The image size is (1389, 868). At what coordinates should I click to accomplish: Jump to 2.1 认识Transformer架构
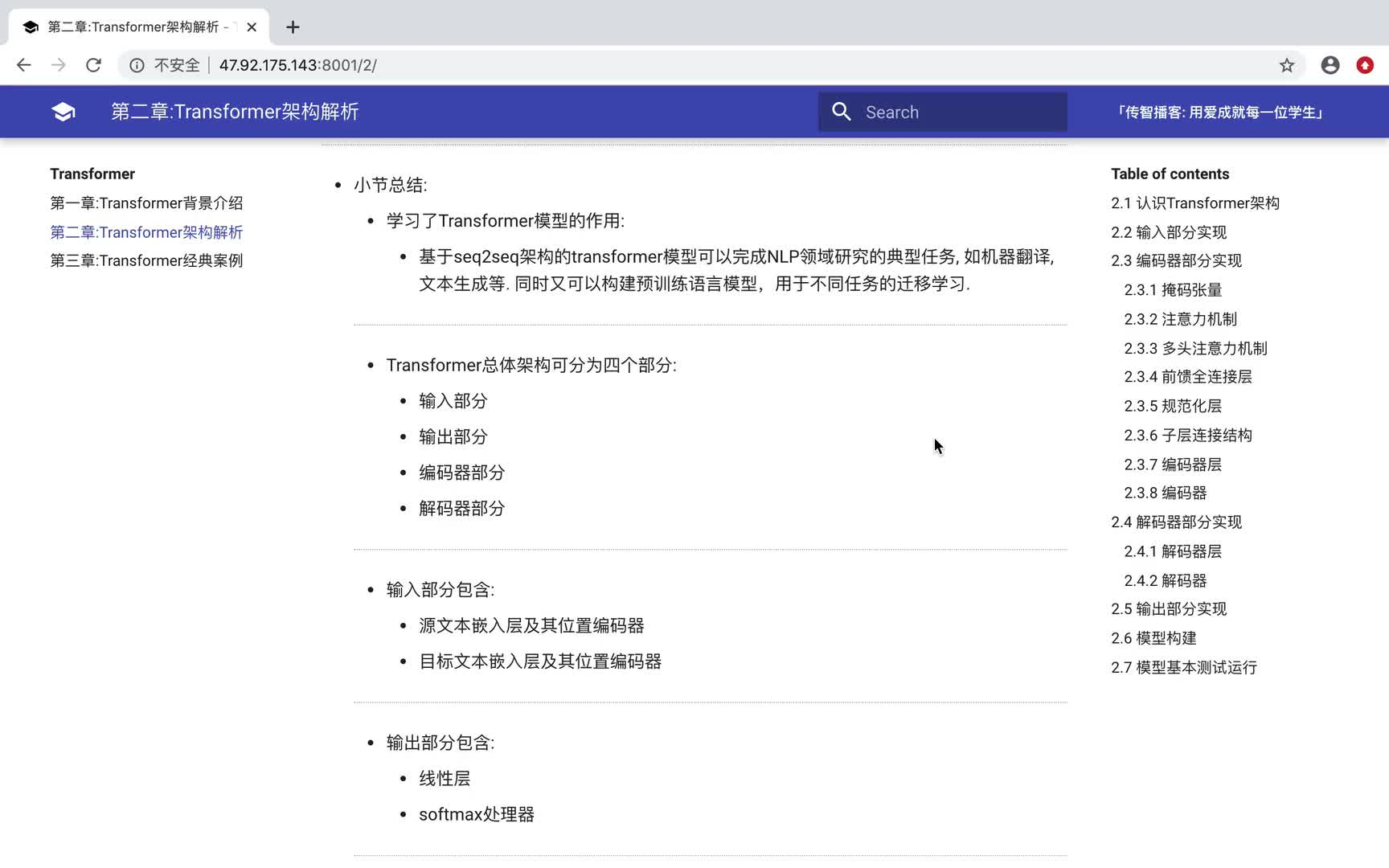tap(1195, 203)
